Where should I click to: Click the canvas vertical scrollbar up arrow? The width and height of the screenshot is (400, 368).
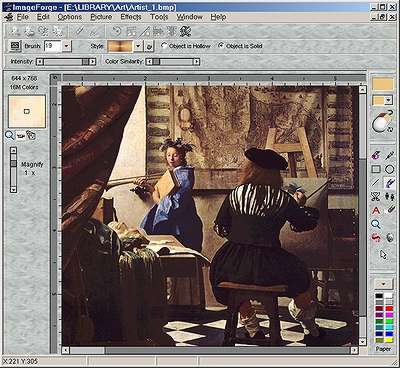pyautogui.click(x=363, y=89)
